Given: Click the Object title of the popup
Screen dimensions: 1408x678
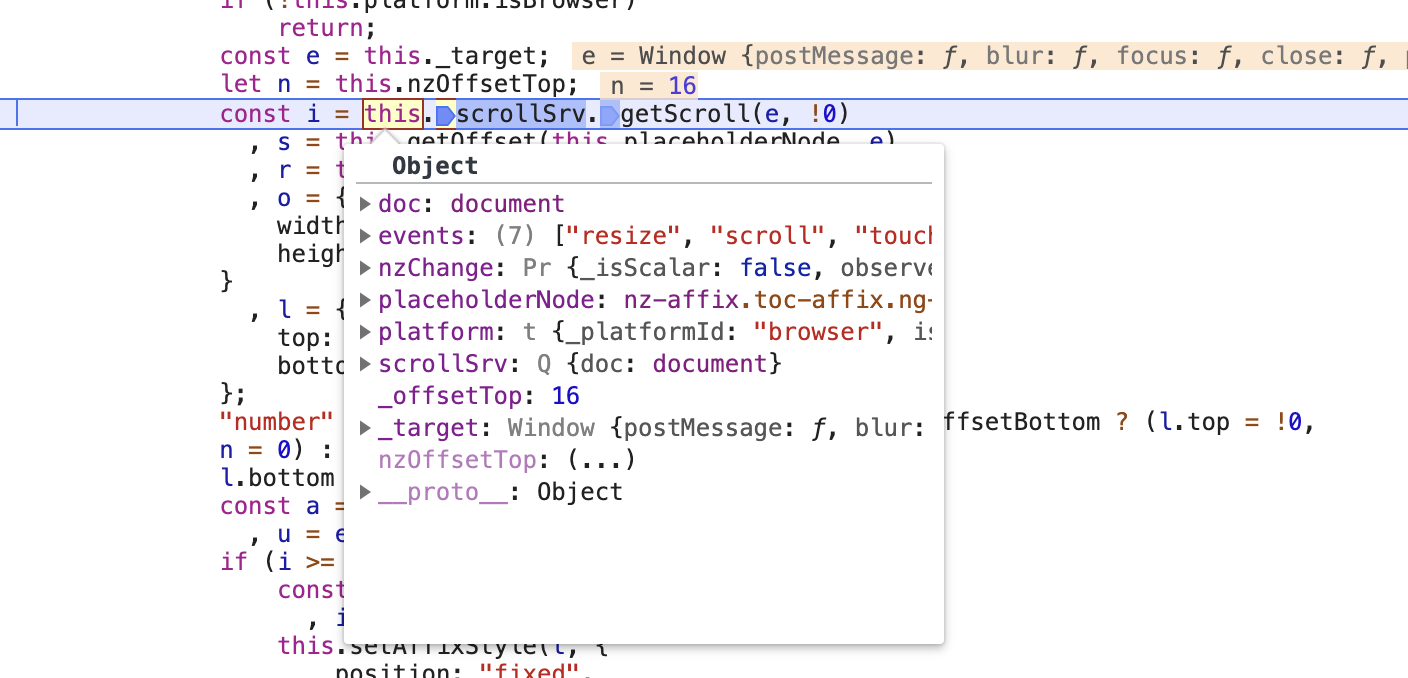Looking at the screenshot, I should [435, 165].
